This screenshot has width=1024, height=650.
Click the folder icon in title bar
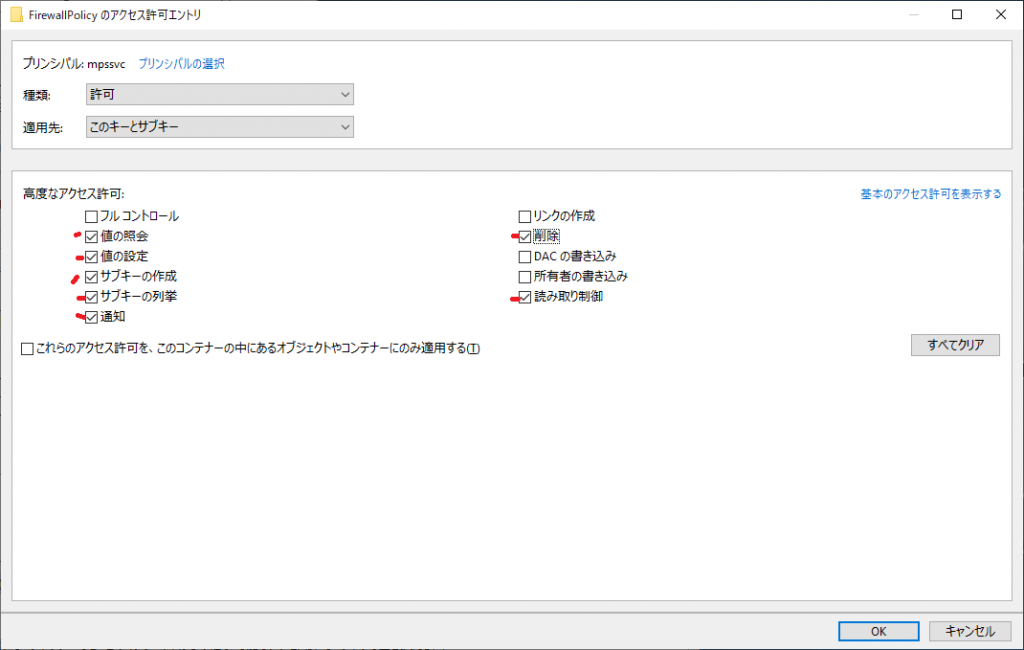pyautogui.click(x=16, y=14)
